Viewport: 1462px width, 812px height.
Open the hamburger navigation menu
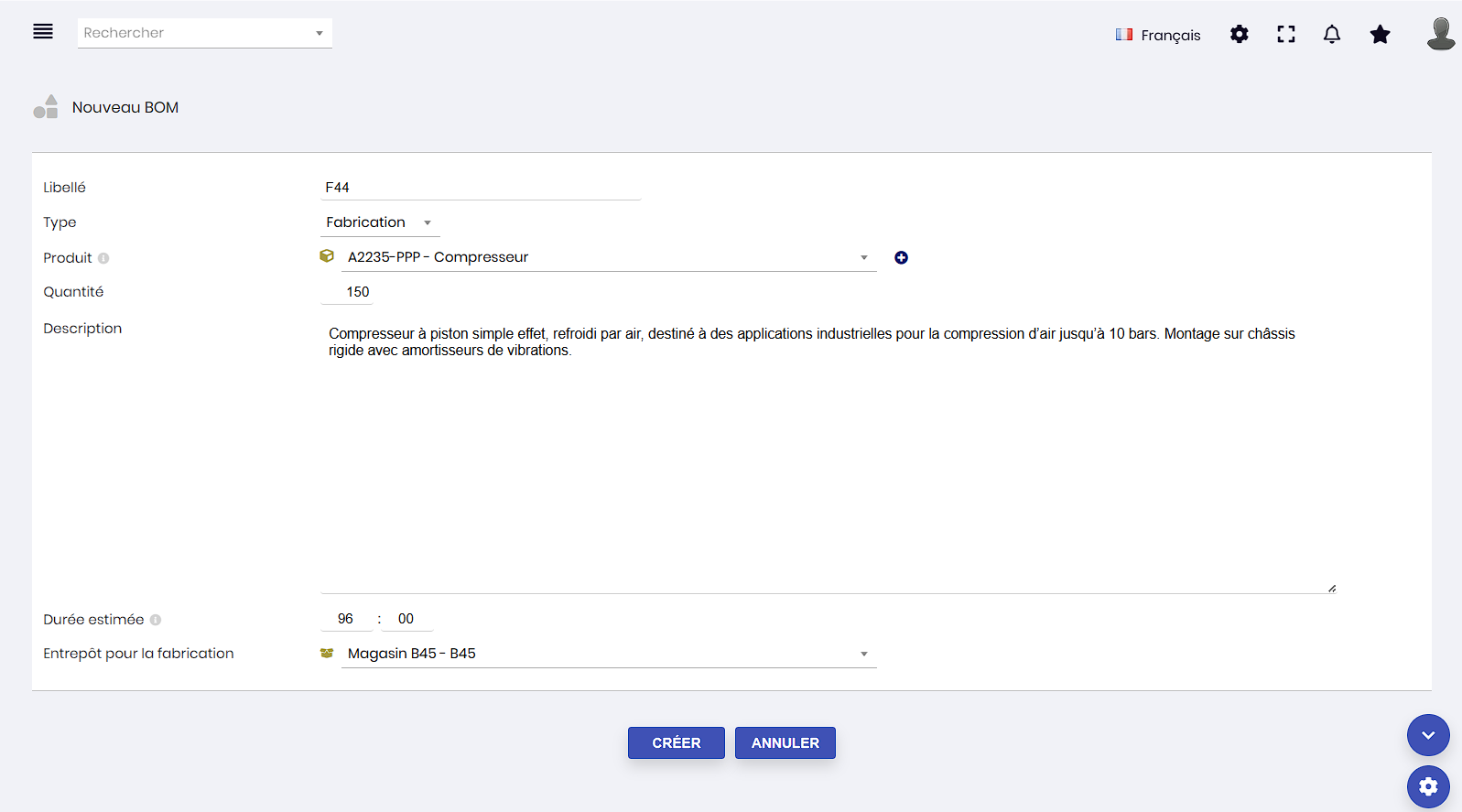click(x=43, y=32)
